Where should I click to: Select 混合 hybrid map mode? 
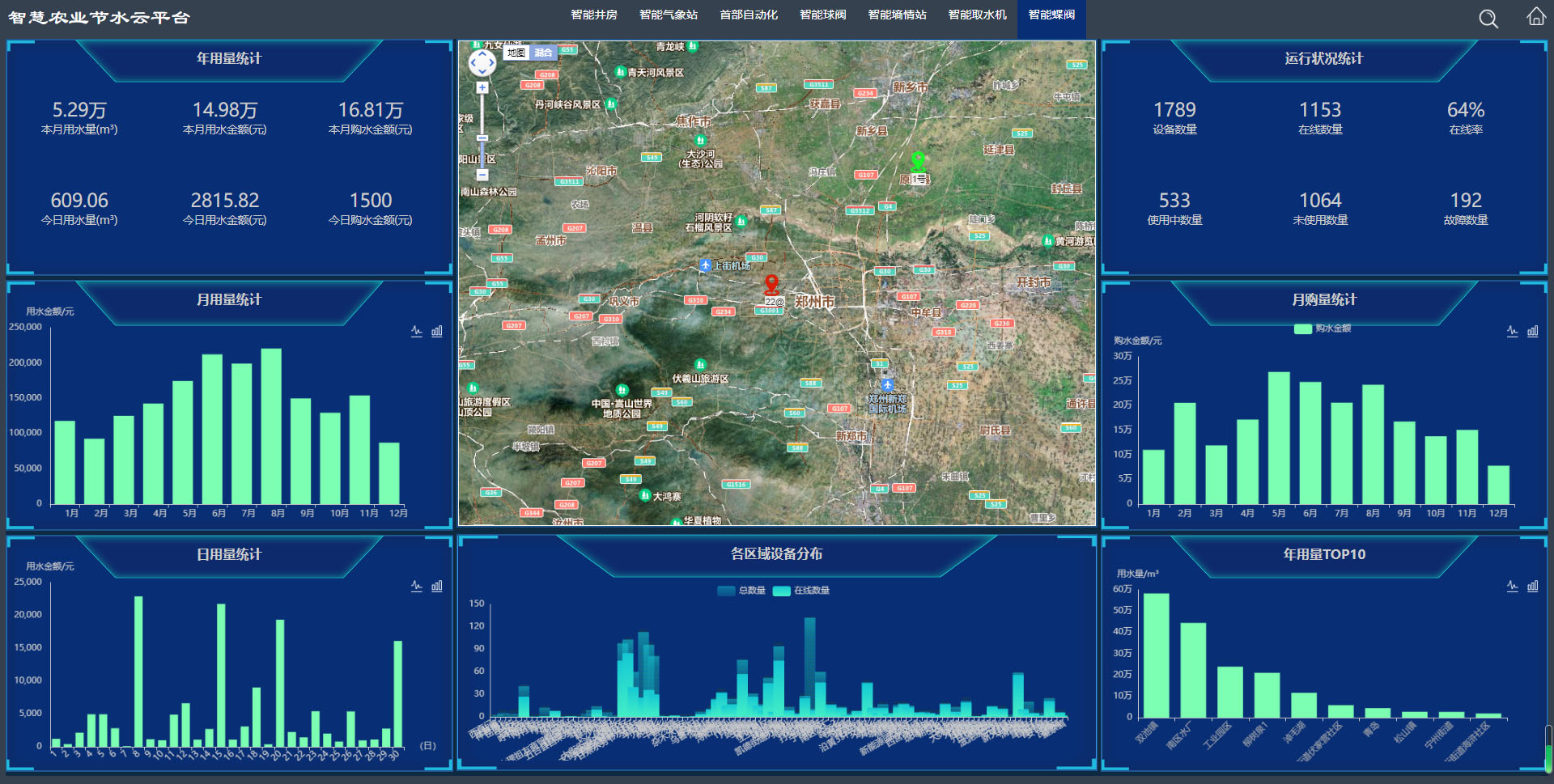coord(543,53)
